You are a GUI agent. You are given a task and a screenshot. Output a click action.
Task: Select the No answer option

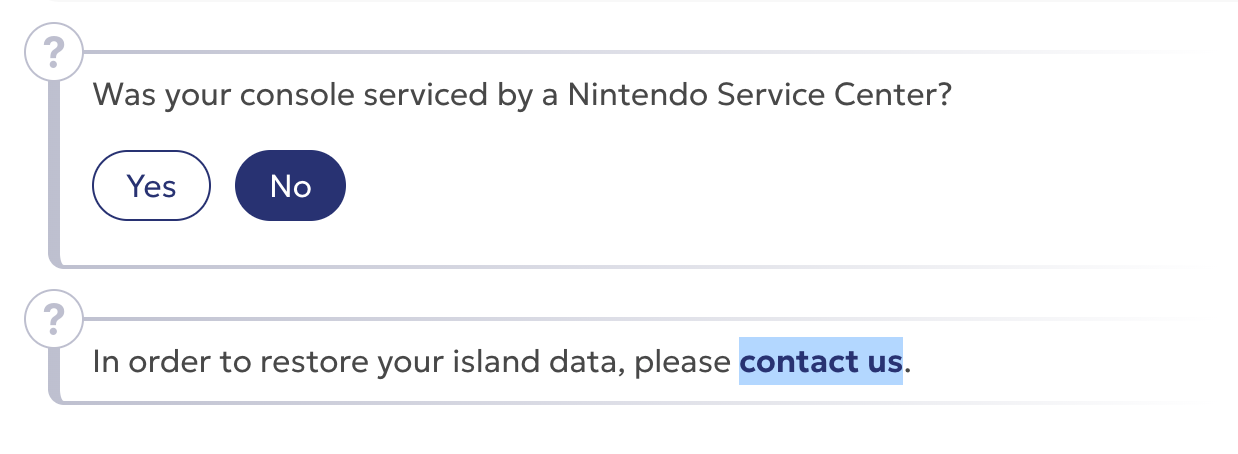pos(290,185)
